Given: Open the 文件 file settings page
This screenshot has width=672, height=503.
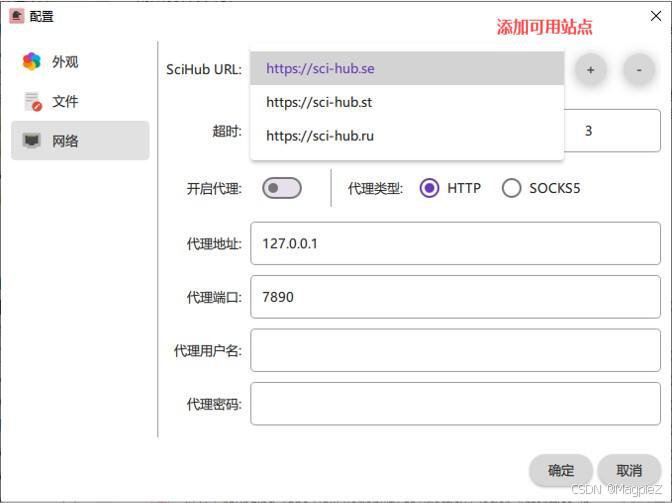Looking at the screenshot, I should tap(80, 102).
